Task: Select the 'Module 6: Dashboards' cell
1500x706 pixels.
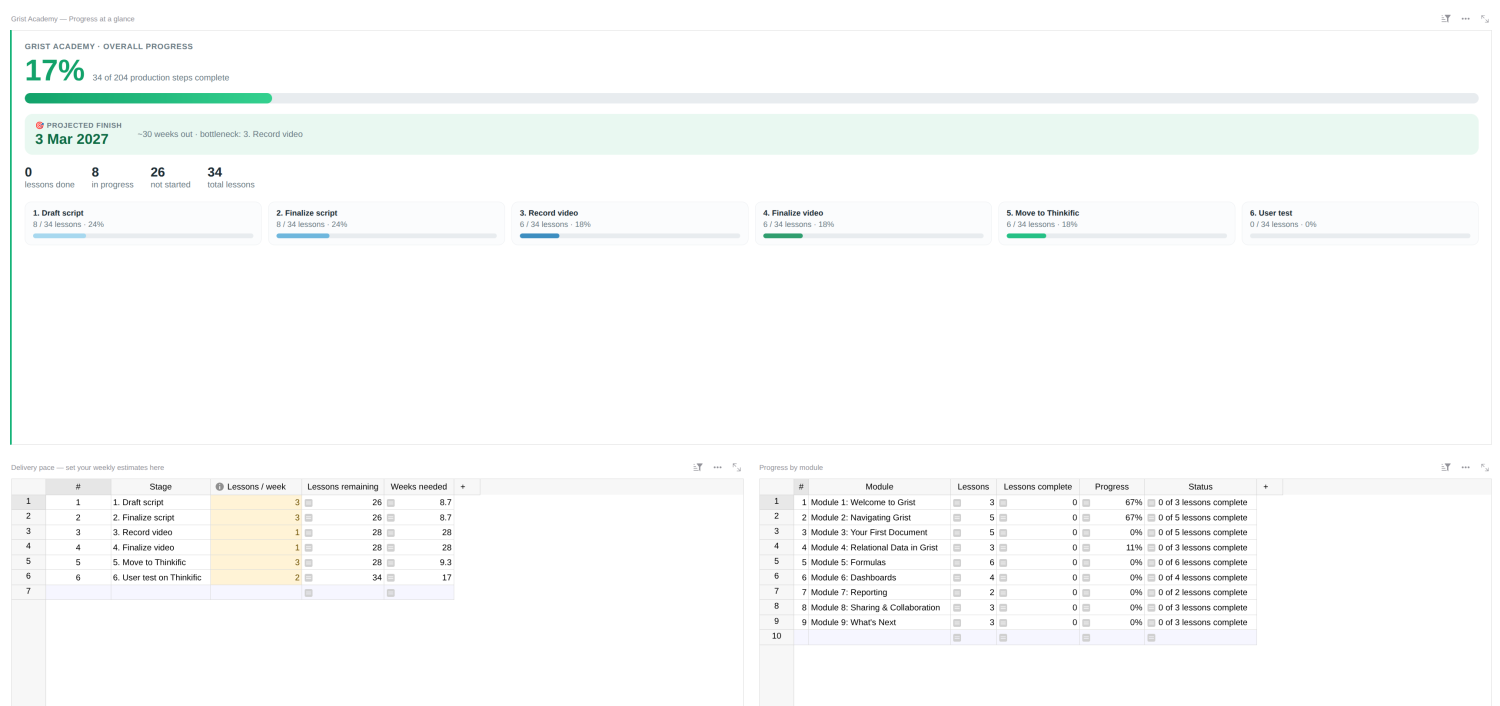Action: [x=880, y=578]
